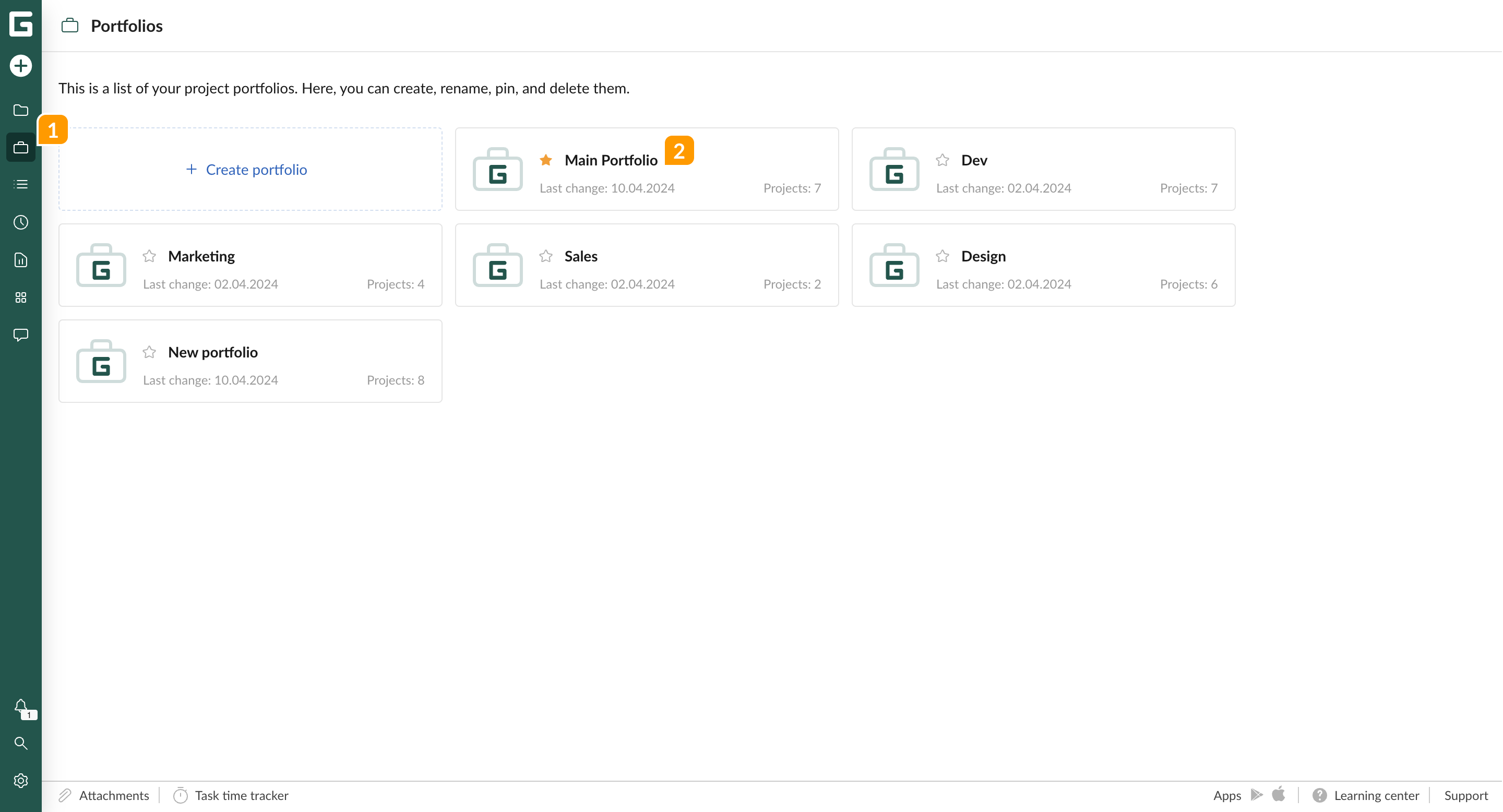Image resolution: width=1503 pixels, height=812 pixels.
Task: Pin the Dev portfolio with its star
Action: pos(943,160)
